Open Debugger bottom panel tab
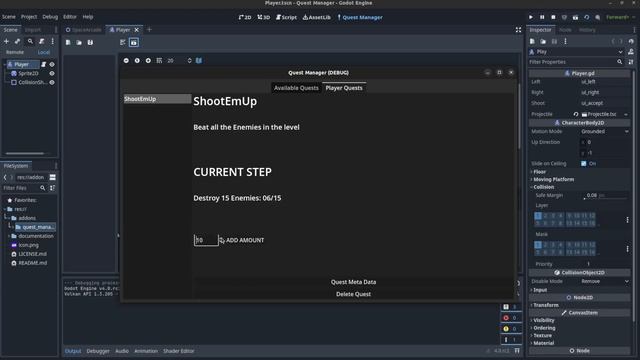Image resolution: width=640 pixels, height=360 pixels. point(98,351)
